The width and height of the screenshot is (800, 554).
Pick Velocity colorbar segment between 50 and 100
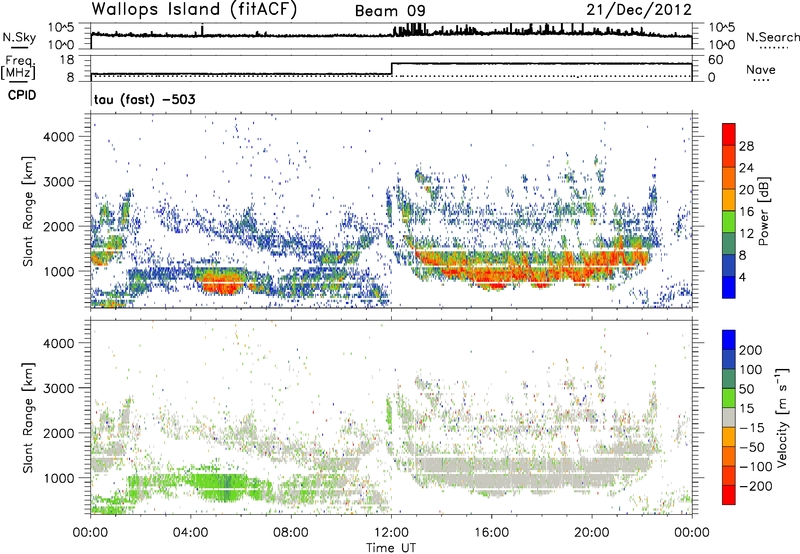click(729, 379)
